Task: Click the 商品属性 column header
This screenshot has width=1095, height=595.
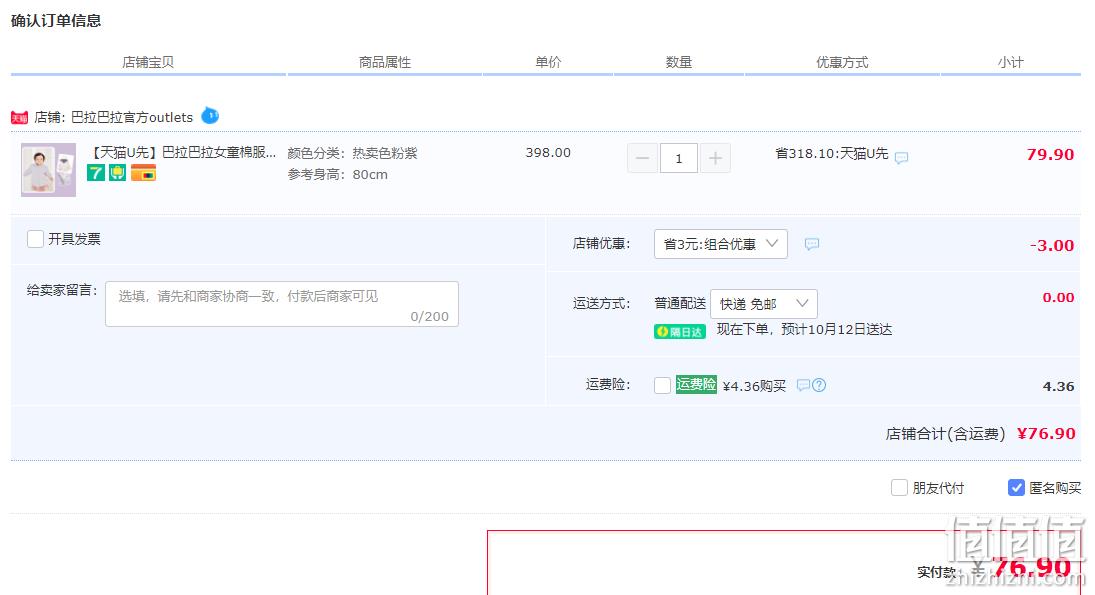Action: coord(385,62)
